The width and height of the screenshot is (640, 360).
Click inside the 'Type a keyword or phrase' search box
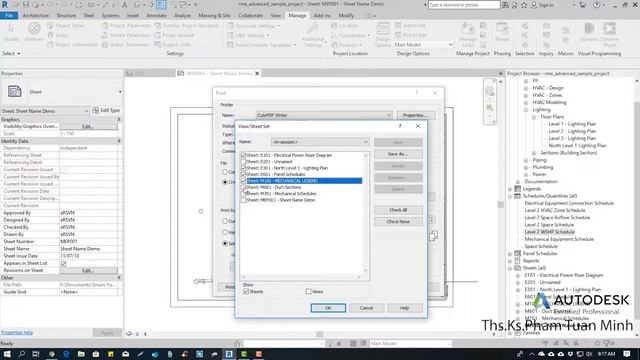(464, 5)
